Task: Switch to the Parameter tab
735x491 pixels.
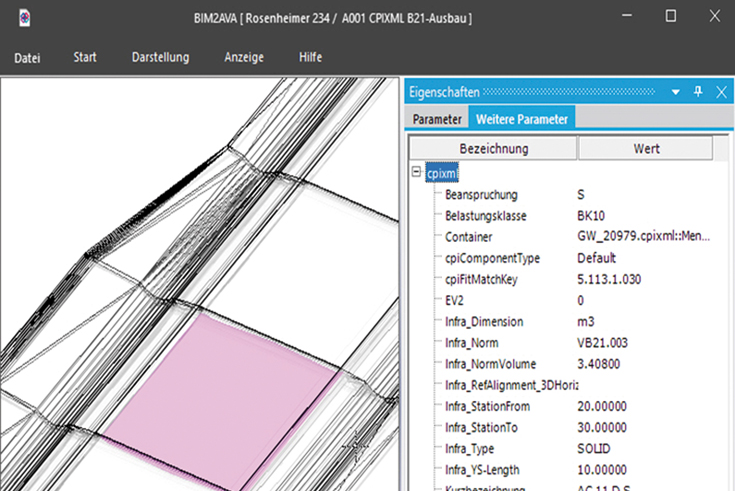Action: pos(437,119)
